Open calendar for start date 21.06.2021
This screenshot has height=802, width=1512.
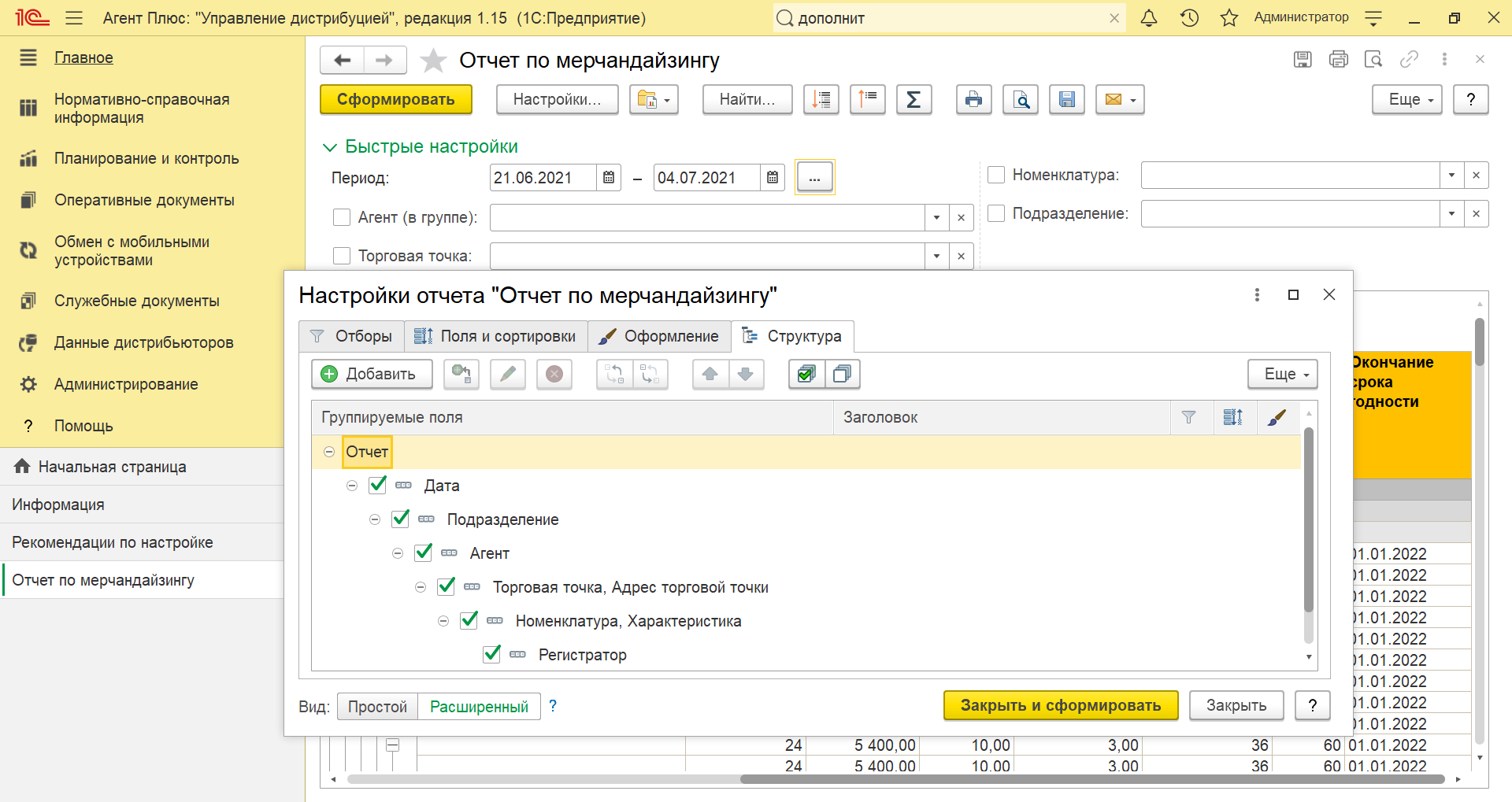(609, 178)
